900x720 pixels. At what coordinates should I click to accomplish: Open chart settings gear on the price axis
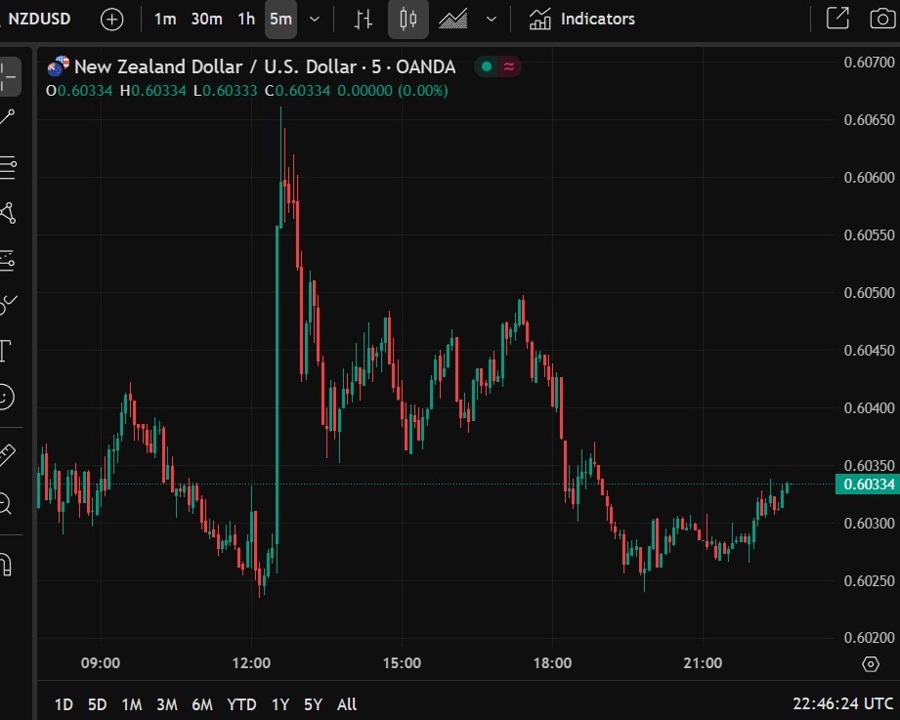tap(870, 664)
